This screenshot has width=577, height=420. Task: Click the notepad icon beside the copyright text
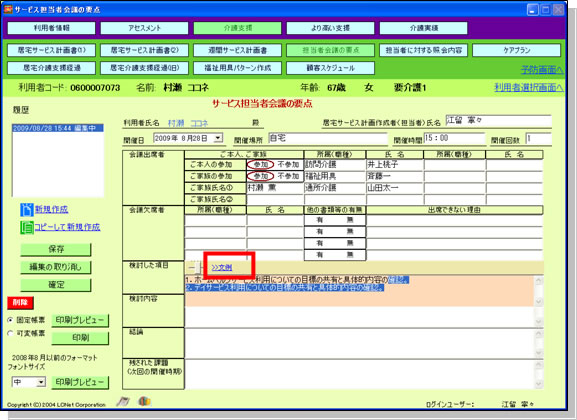coord(123,402)
